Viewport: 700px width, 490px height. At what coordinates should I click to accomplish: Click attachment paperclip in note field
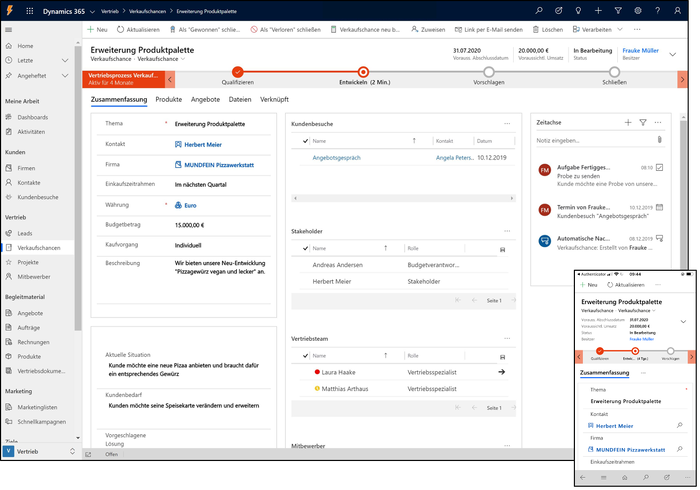(659, 140)
